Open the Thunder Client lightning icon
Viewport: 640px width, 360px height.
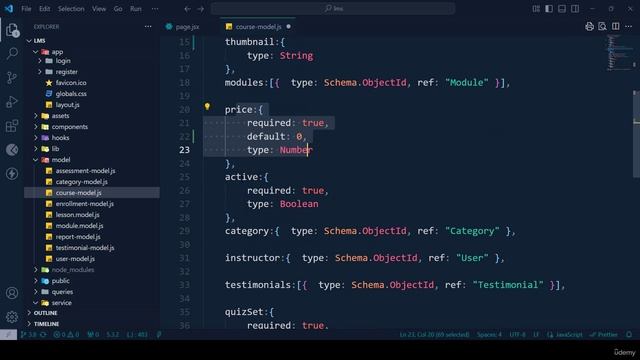(x=12, y=174)
